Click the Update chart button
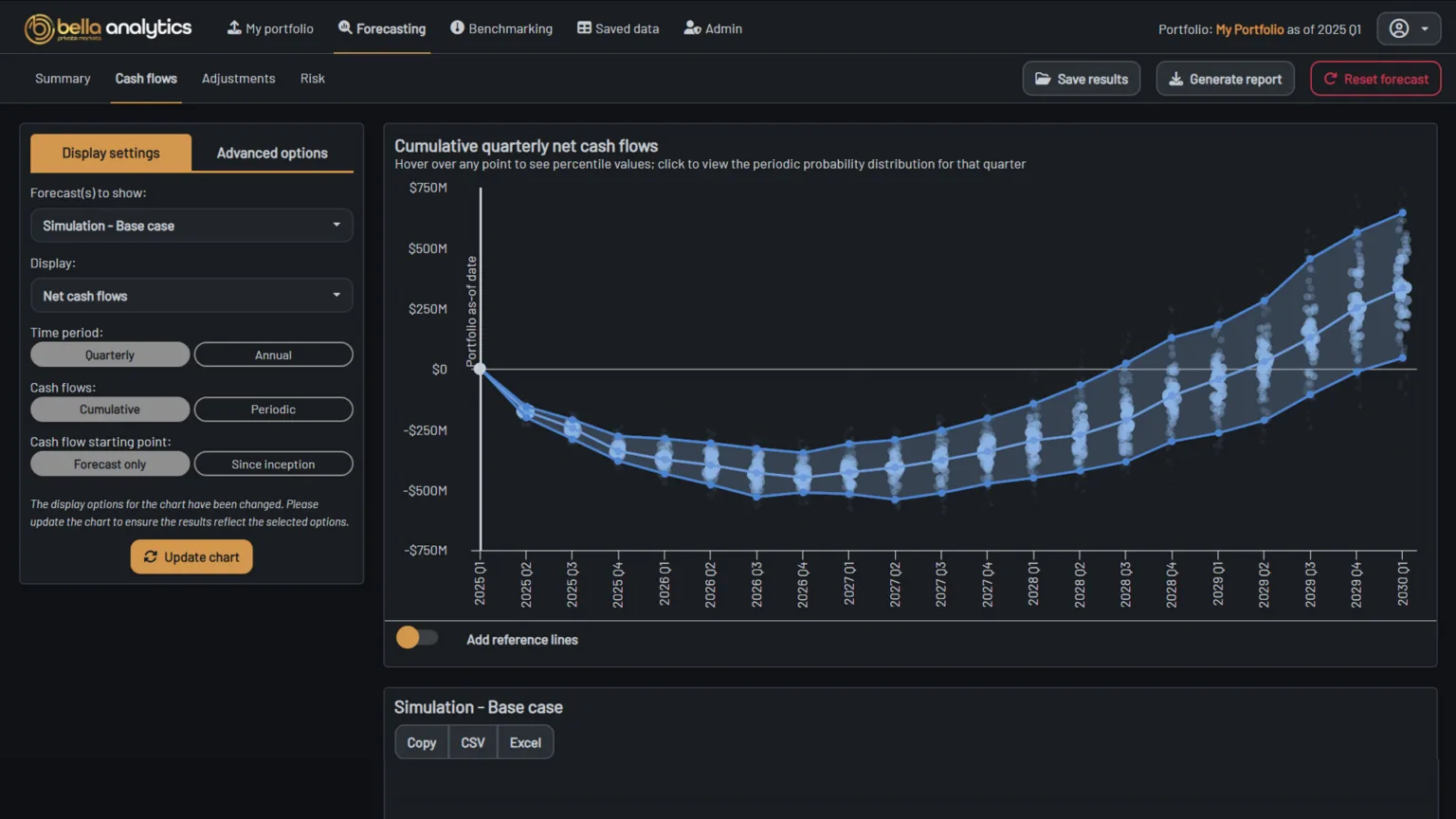 tap(191, 556)
